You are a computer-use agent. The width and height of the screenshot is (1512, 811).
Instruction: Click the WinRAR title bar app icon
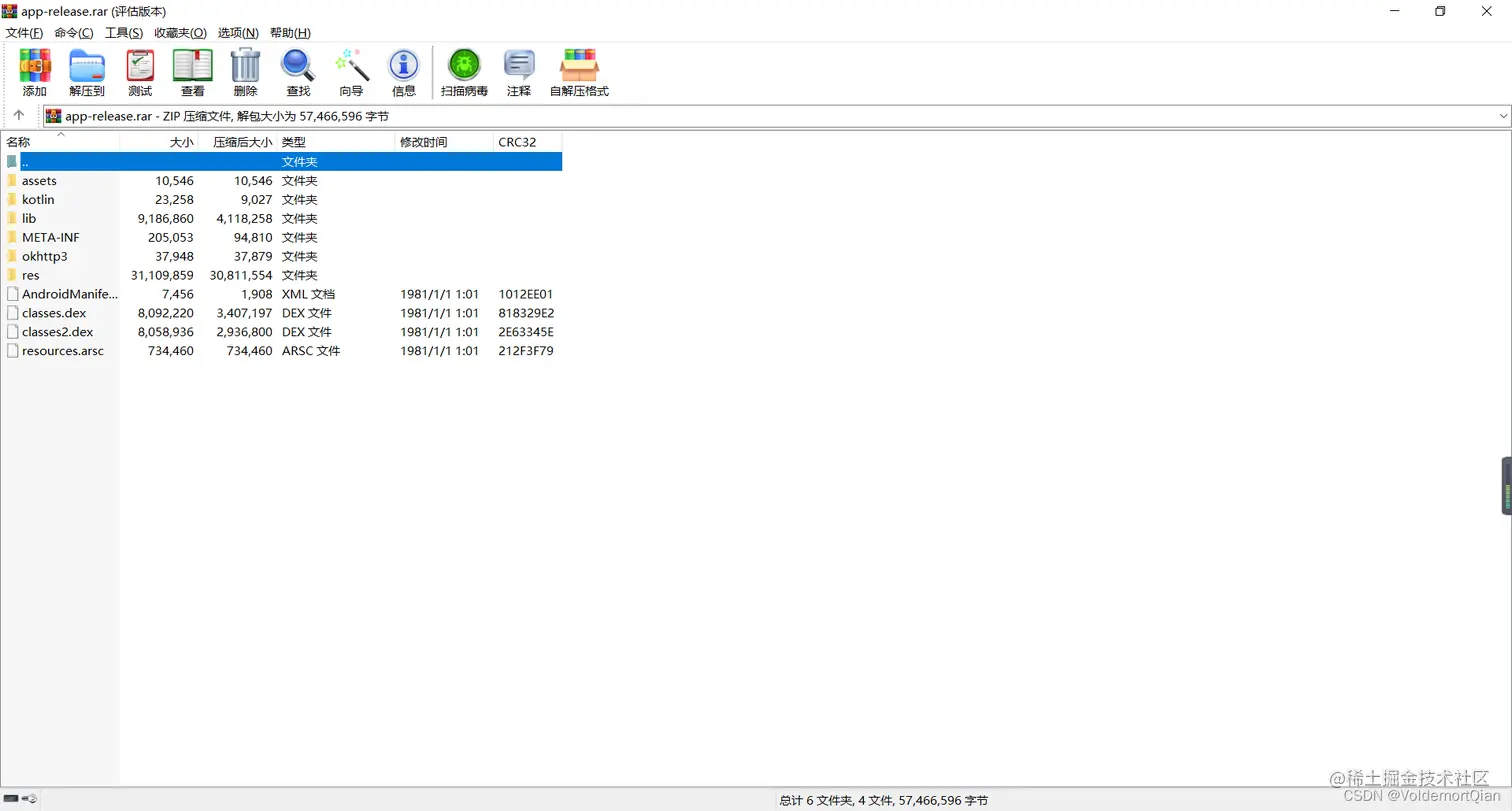tap(10, 11)
